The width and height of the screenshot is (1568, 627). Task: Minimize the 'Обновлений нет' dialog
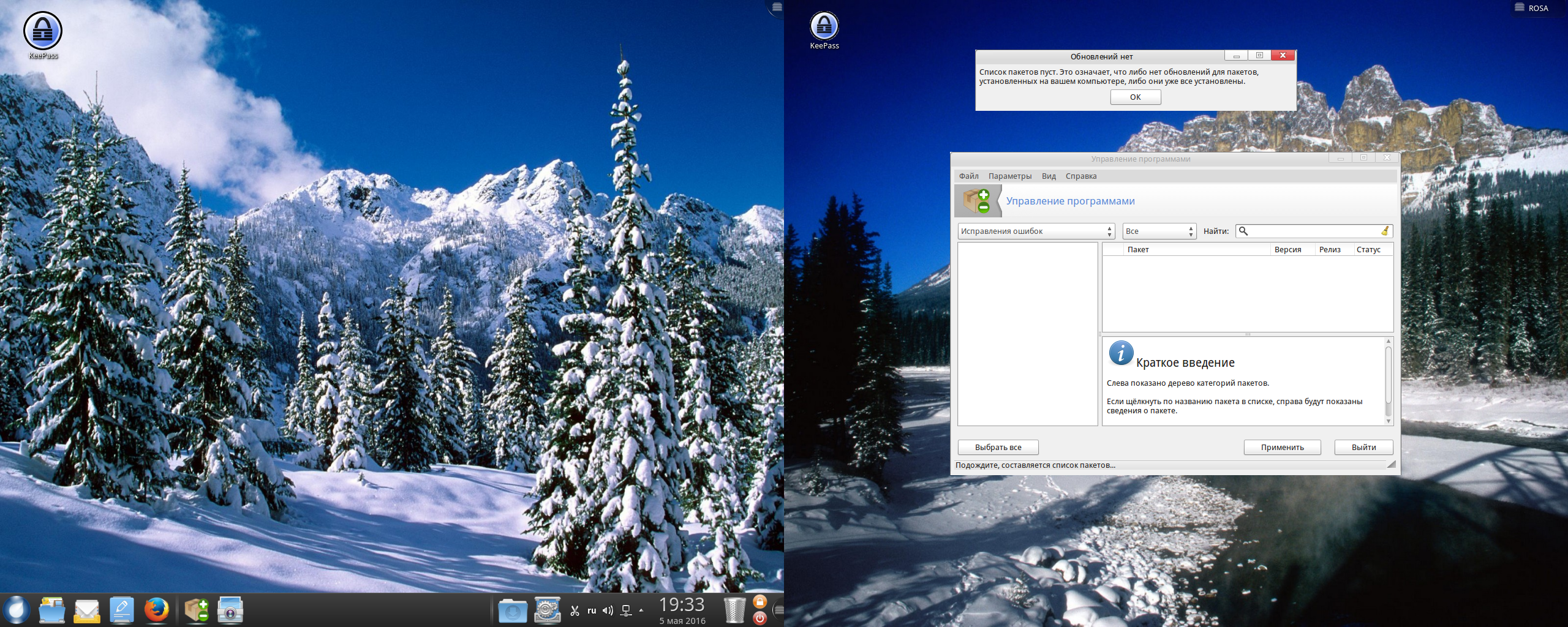pyautogui.click(x=1237, y=55)
